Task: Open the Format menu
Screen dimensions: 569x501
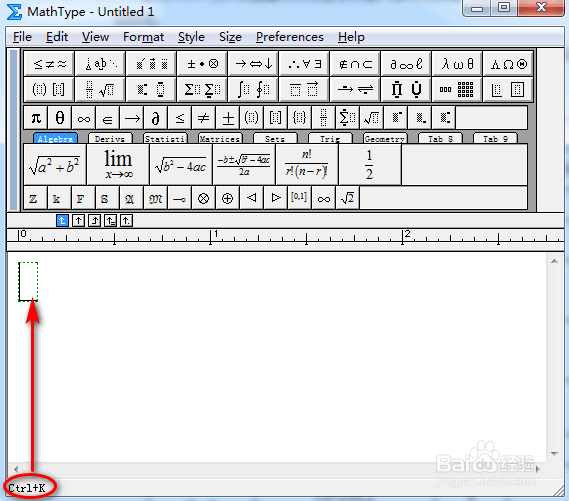Action: point(143,37)
